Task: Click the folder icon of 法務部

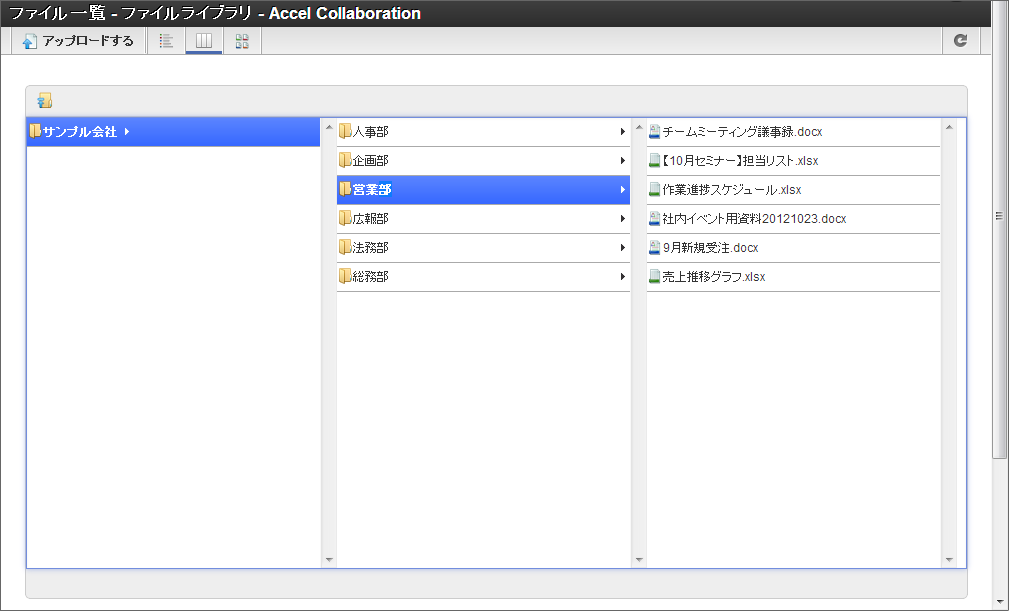Action: 345,247
